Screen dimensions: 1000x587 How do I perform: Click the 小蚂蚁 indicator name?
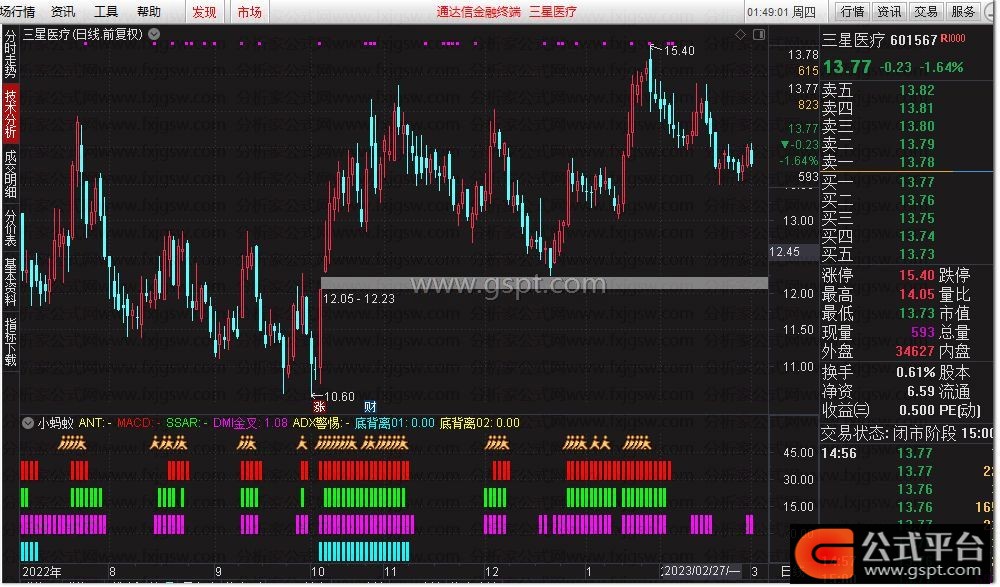point(55,422)
